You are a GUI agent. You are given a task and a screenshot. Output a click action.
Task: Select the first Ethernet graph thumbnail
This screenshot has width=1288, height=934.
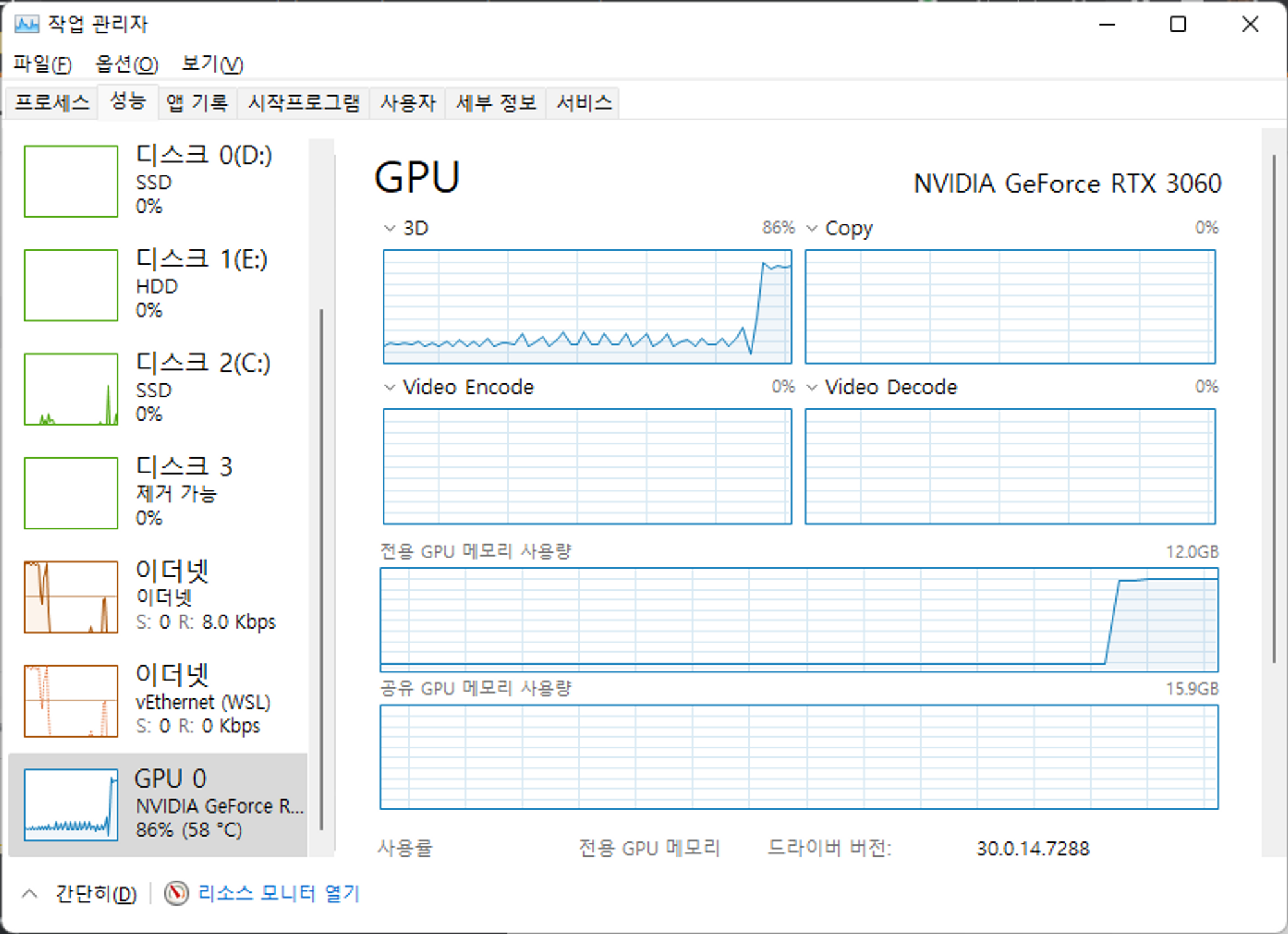pos(71,596)
